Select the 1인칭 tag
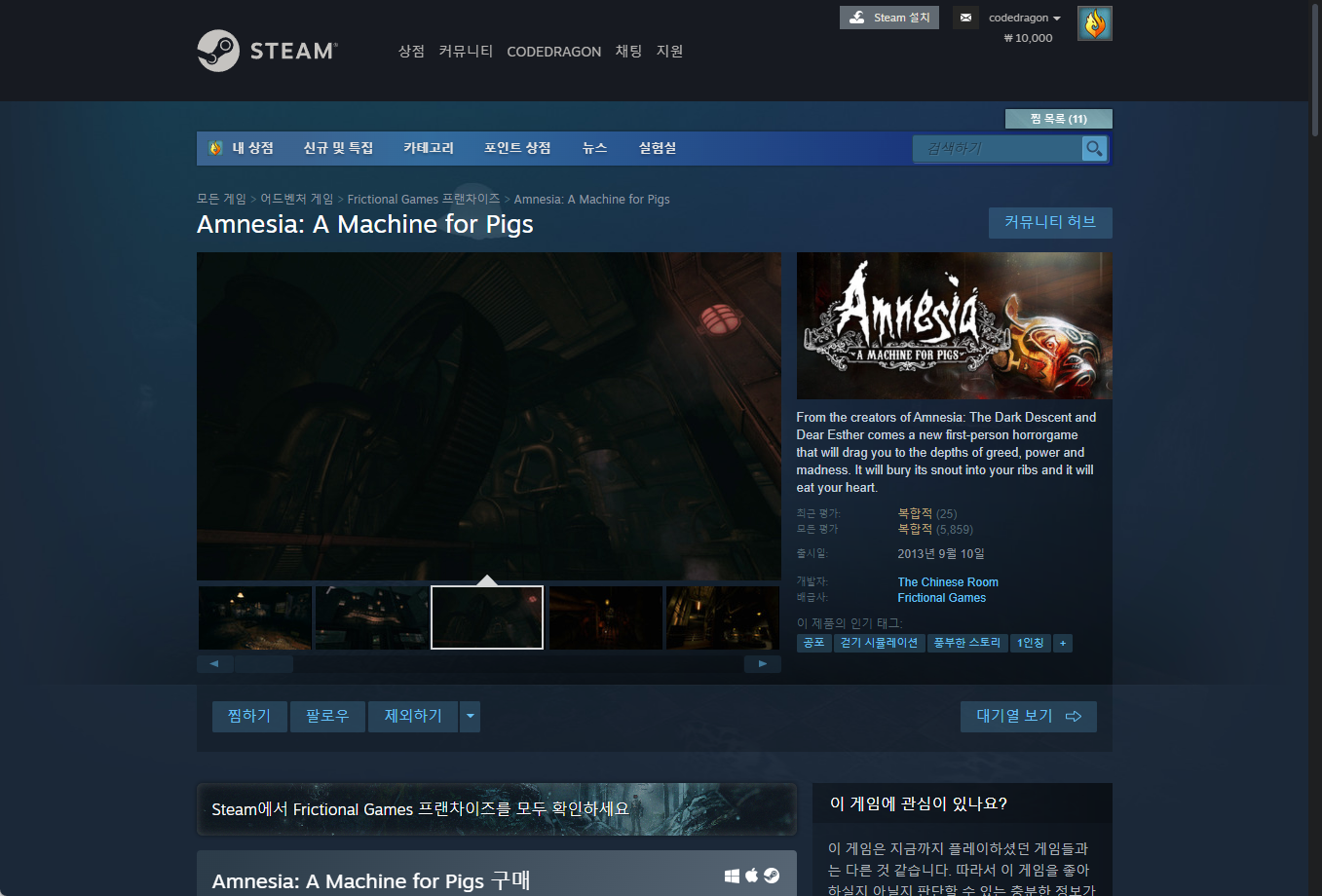This screenshot has width=1322, height=896. point(1030,643)
